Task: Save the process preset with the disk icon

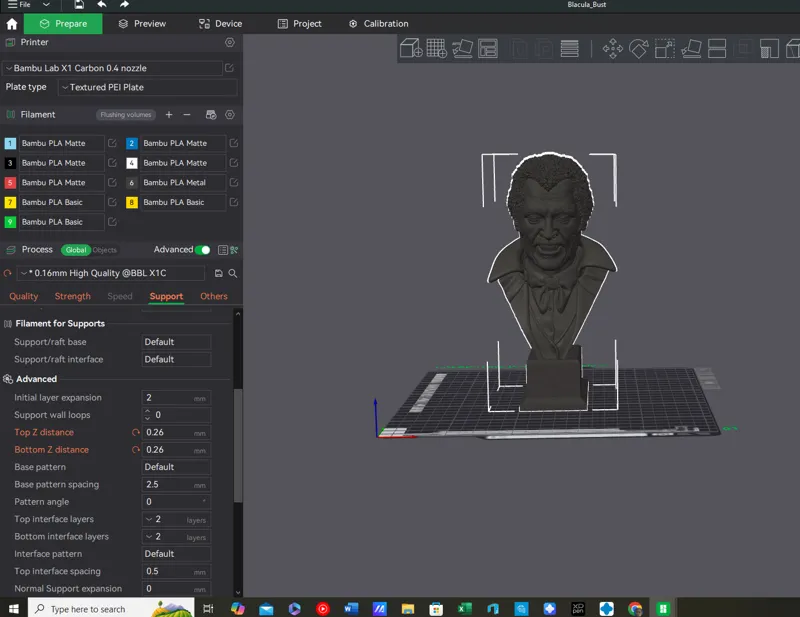Action: [x=218, y=274]
